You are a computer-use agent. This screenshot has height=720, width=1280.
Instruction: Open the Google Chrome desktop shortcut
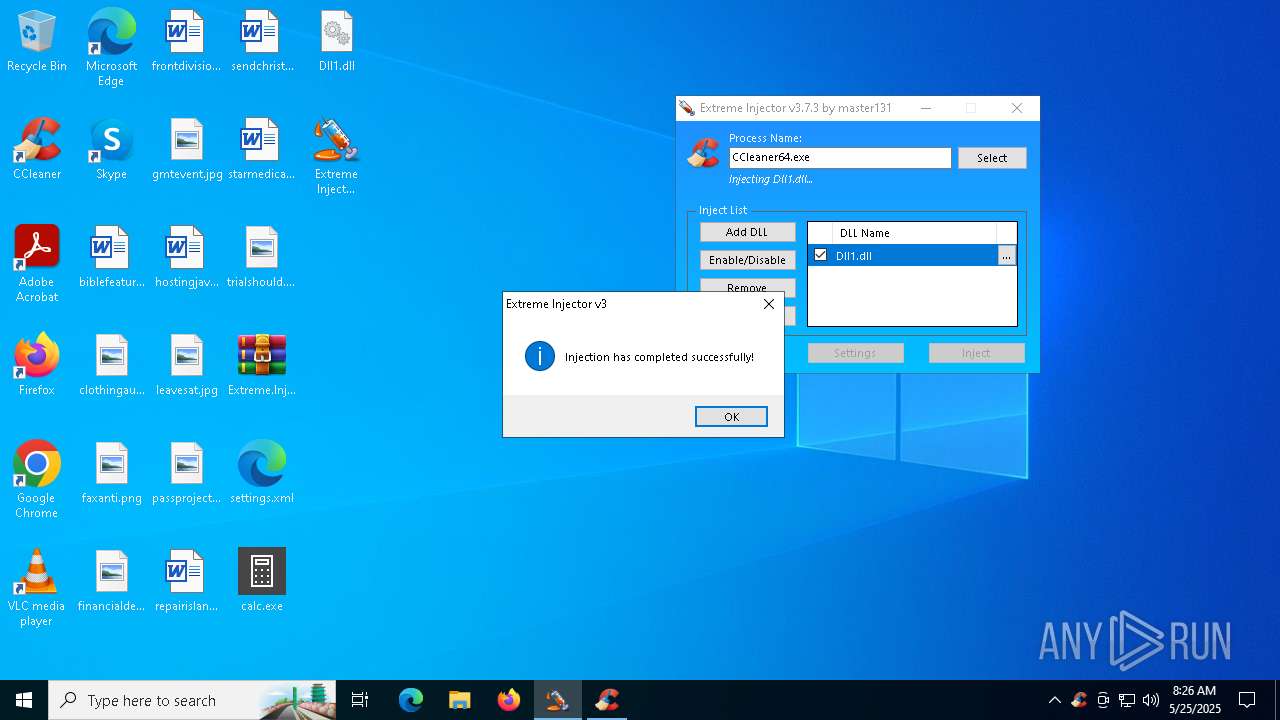(37, 480)
